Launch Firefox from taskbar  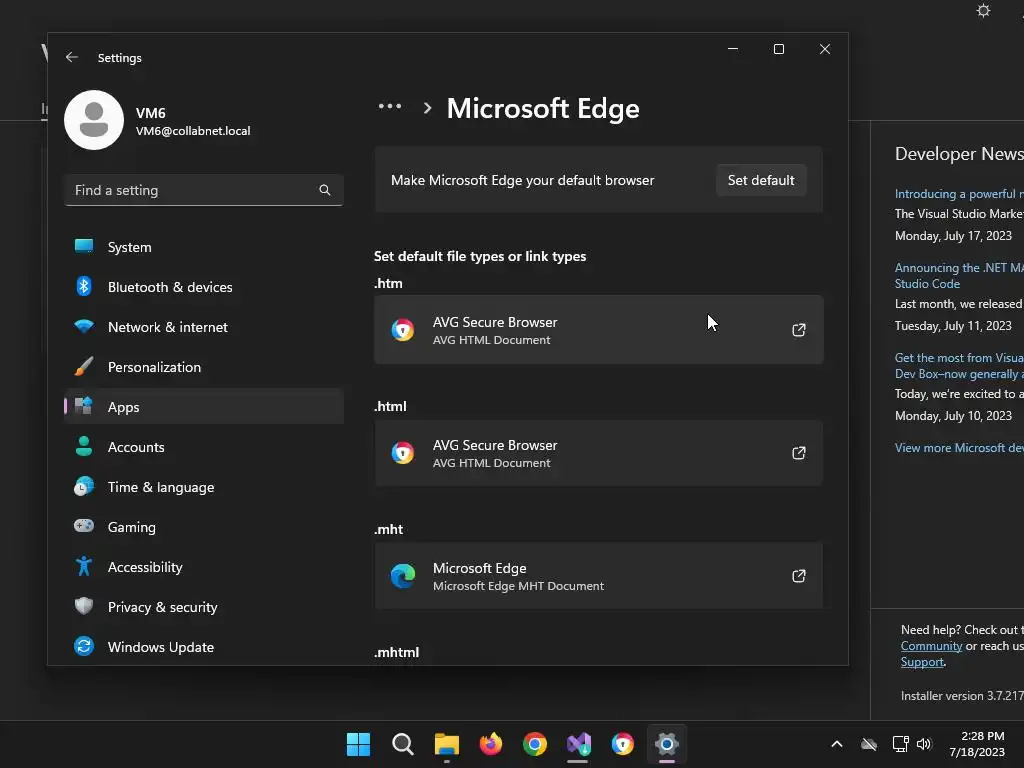point(490,744)
